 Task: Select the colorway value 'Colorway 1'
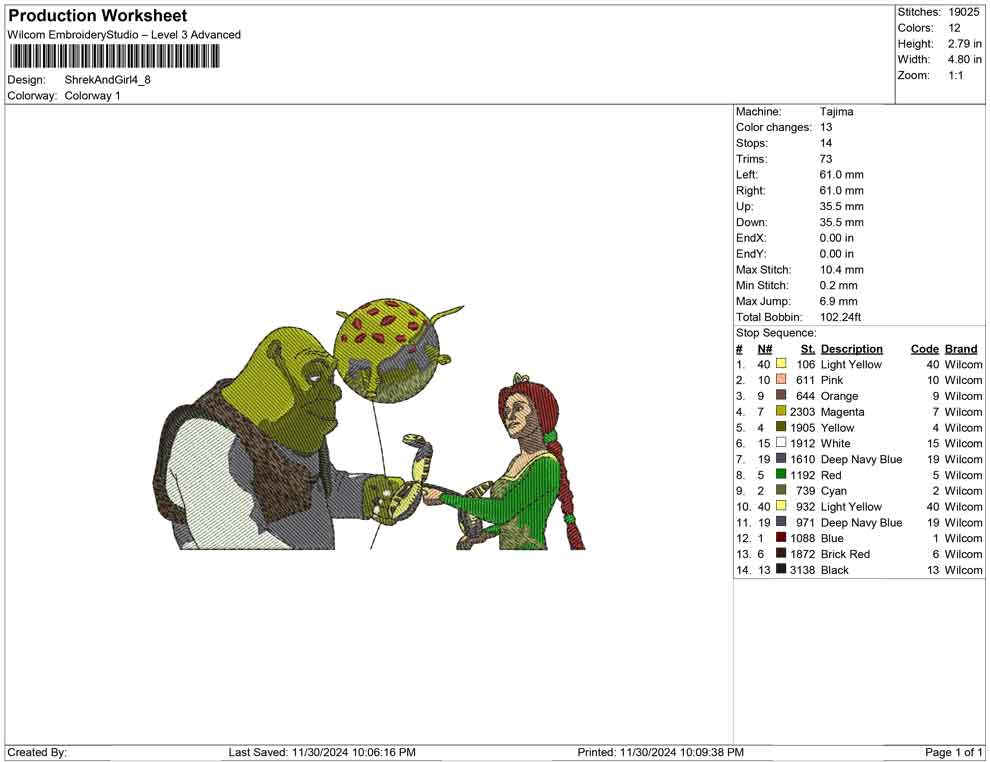click(x=92, y=96)
